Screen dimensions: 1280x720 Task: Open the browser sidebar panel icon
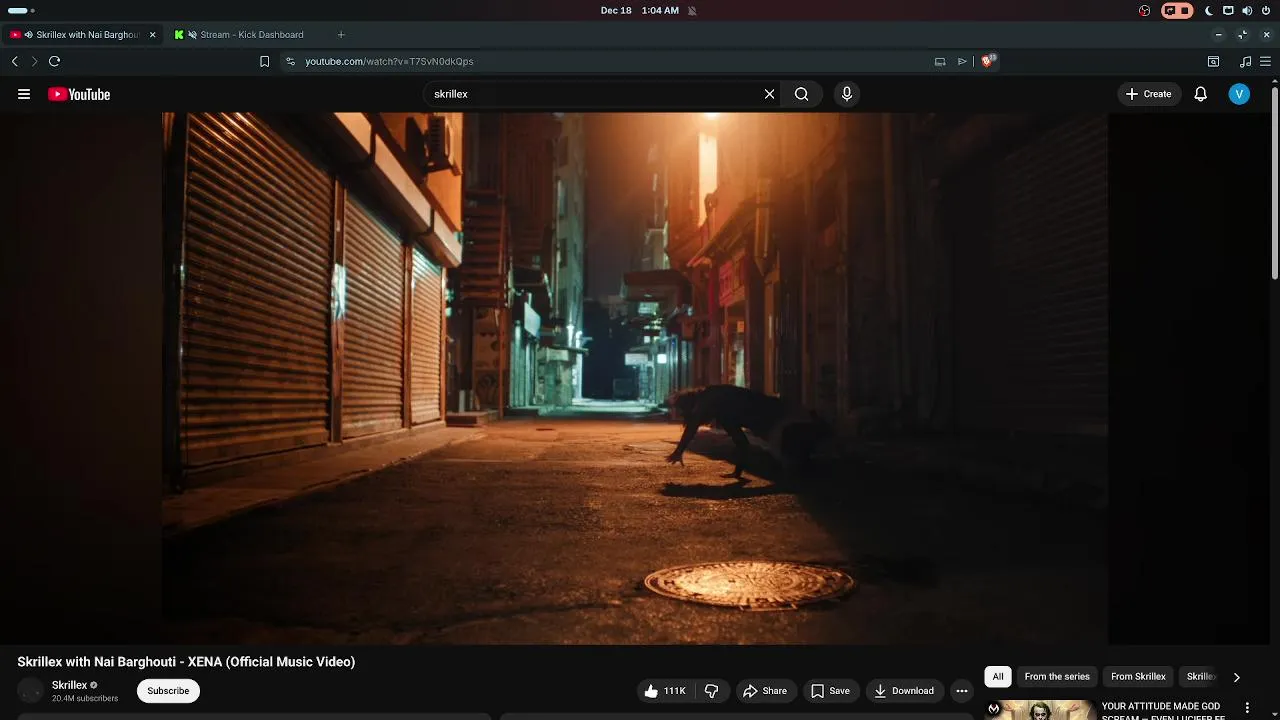[1213, 61]
